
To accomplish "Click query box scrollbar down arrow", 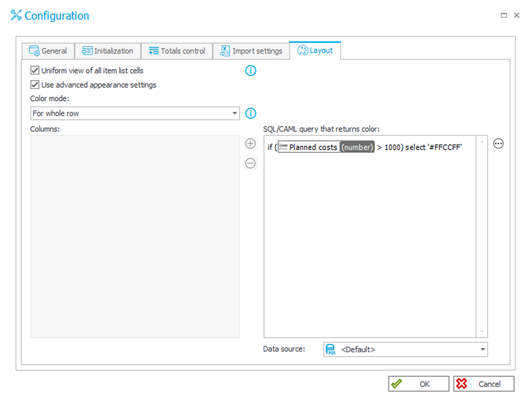I will click(x=482, y=331).
